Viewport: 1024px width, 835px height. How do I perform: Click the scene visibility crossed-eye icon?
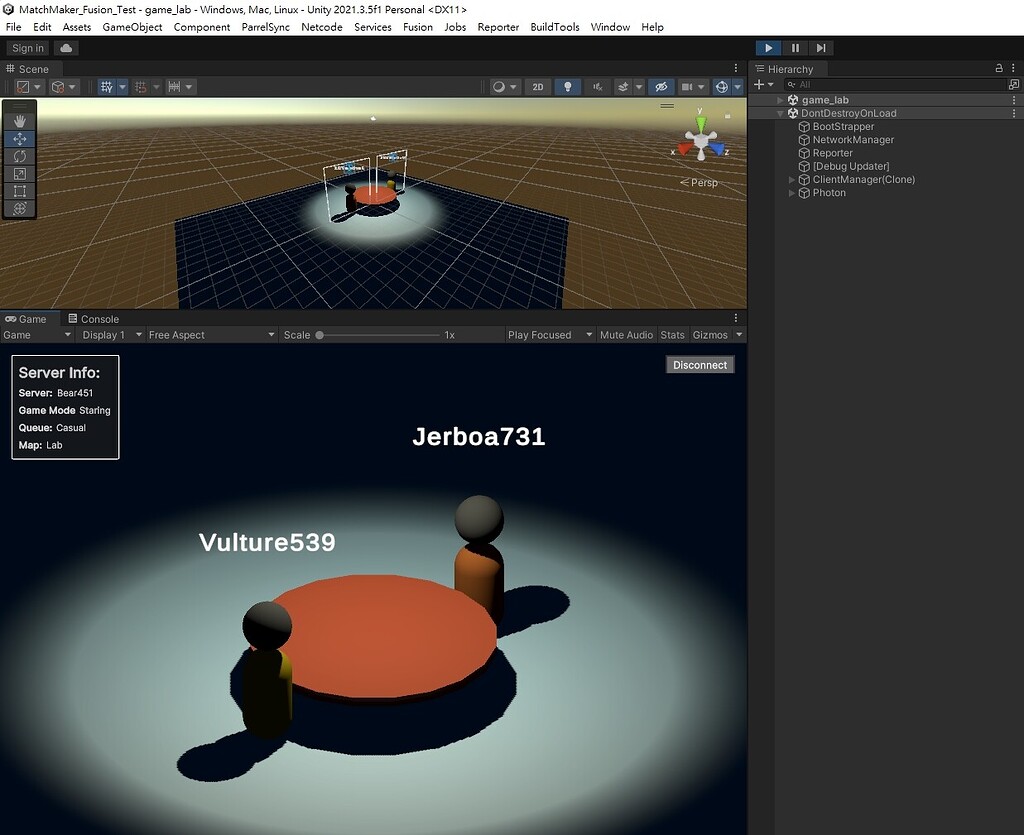(x=662, y=86)
